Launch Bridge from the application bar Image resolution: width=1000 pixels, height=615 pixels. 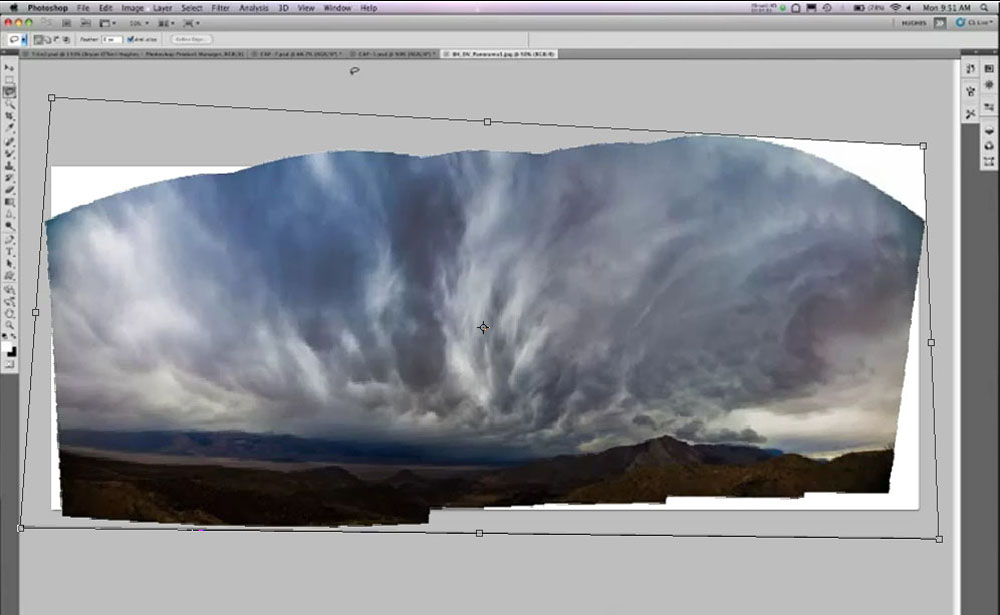click(x=66, y=23)
